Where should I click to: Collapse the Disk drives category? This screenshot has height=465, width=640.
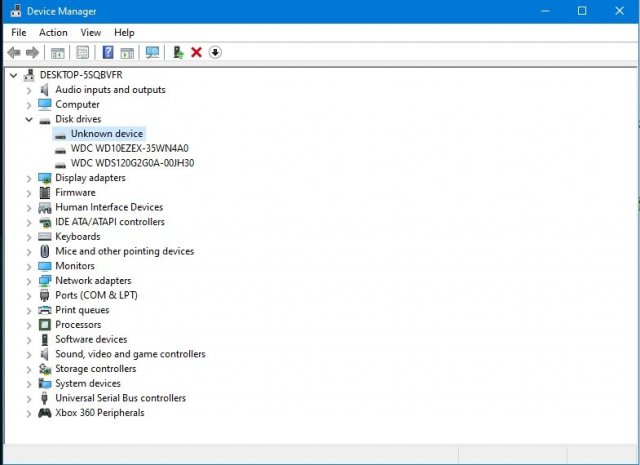click(x=29, y=119)
